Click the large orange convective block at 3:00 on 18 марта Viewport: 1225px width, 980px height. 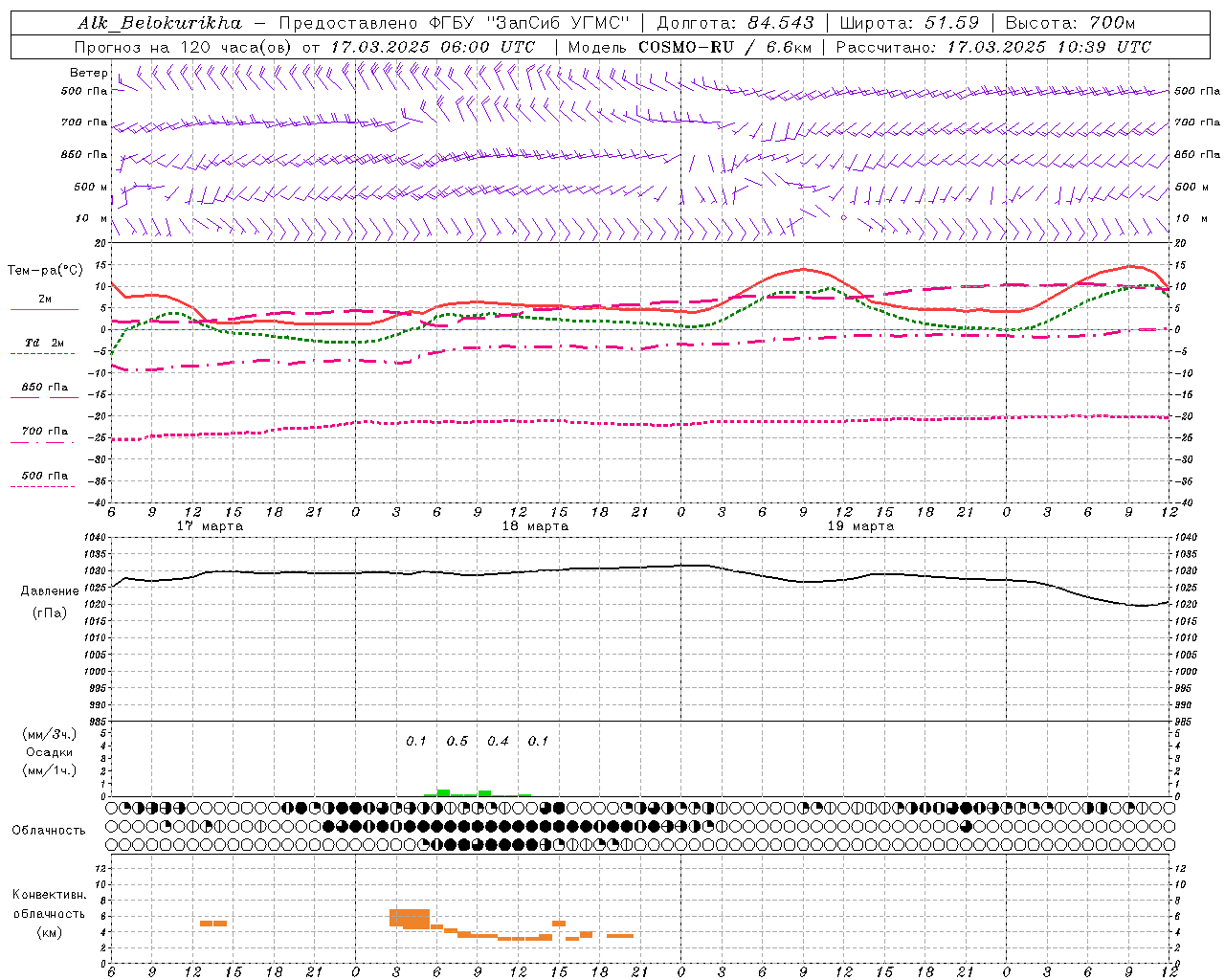410,918
